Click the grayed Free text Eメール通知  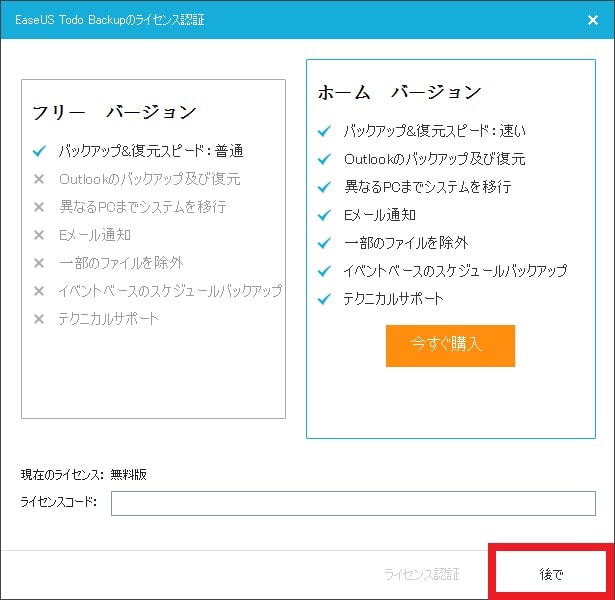pyautogui.click(x=95, y=235)
